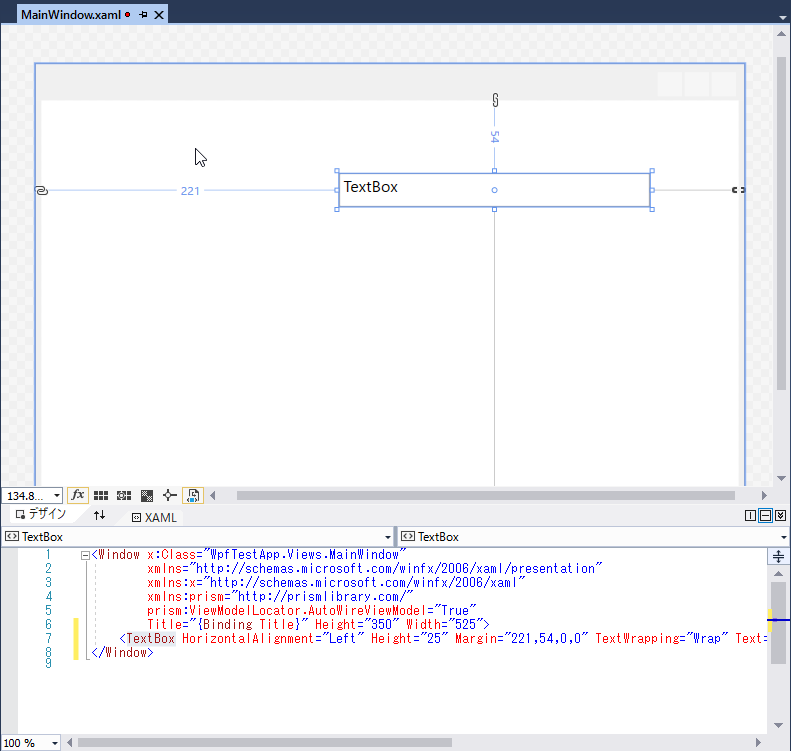Click the designer horizontal scrollbar track
Viewport: 791px width, 751px height.
pyautogui.click(x=485, y=496)
